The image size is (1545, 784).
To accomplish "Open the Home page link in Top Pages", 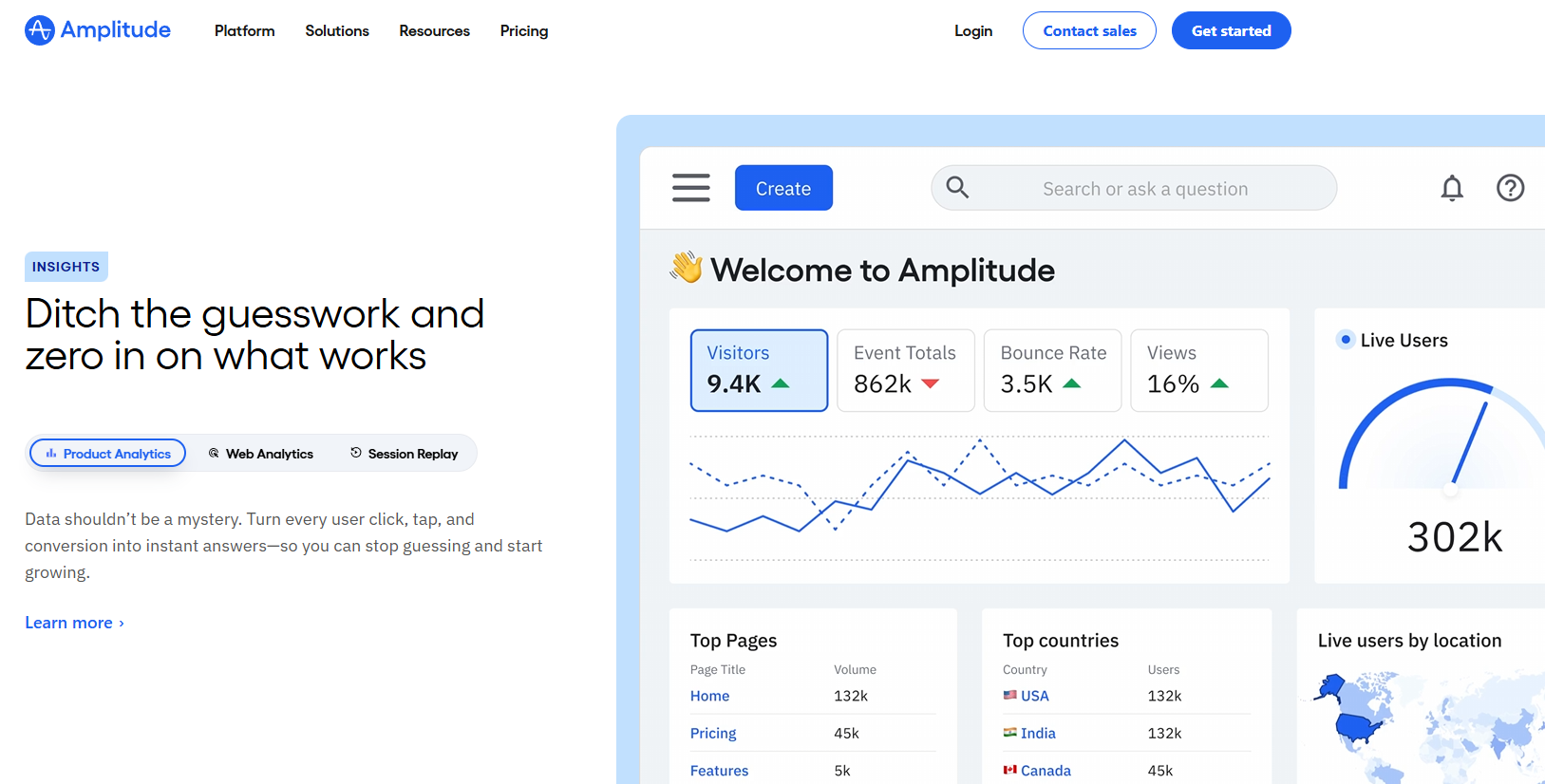I will 710,696.
